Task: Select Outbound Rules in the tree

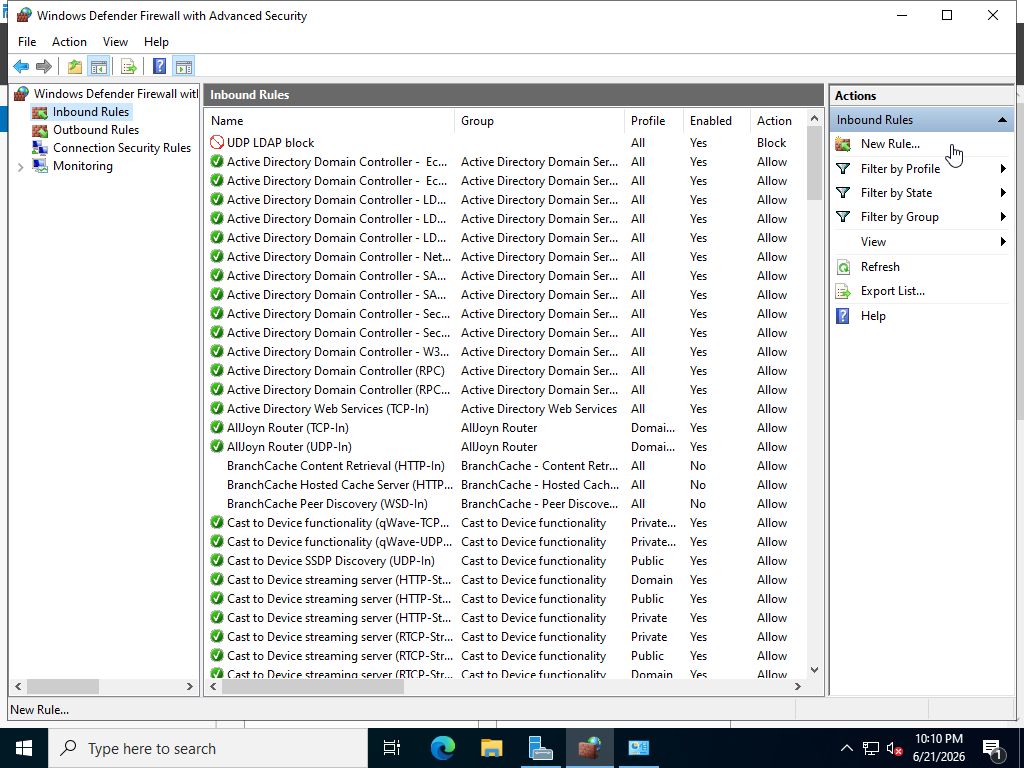Action: 96,130
